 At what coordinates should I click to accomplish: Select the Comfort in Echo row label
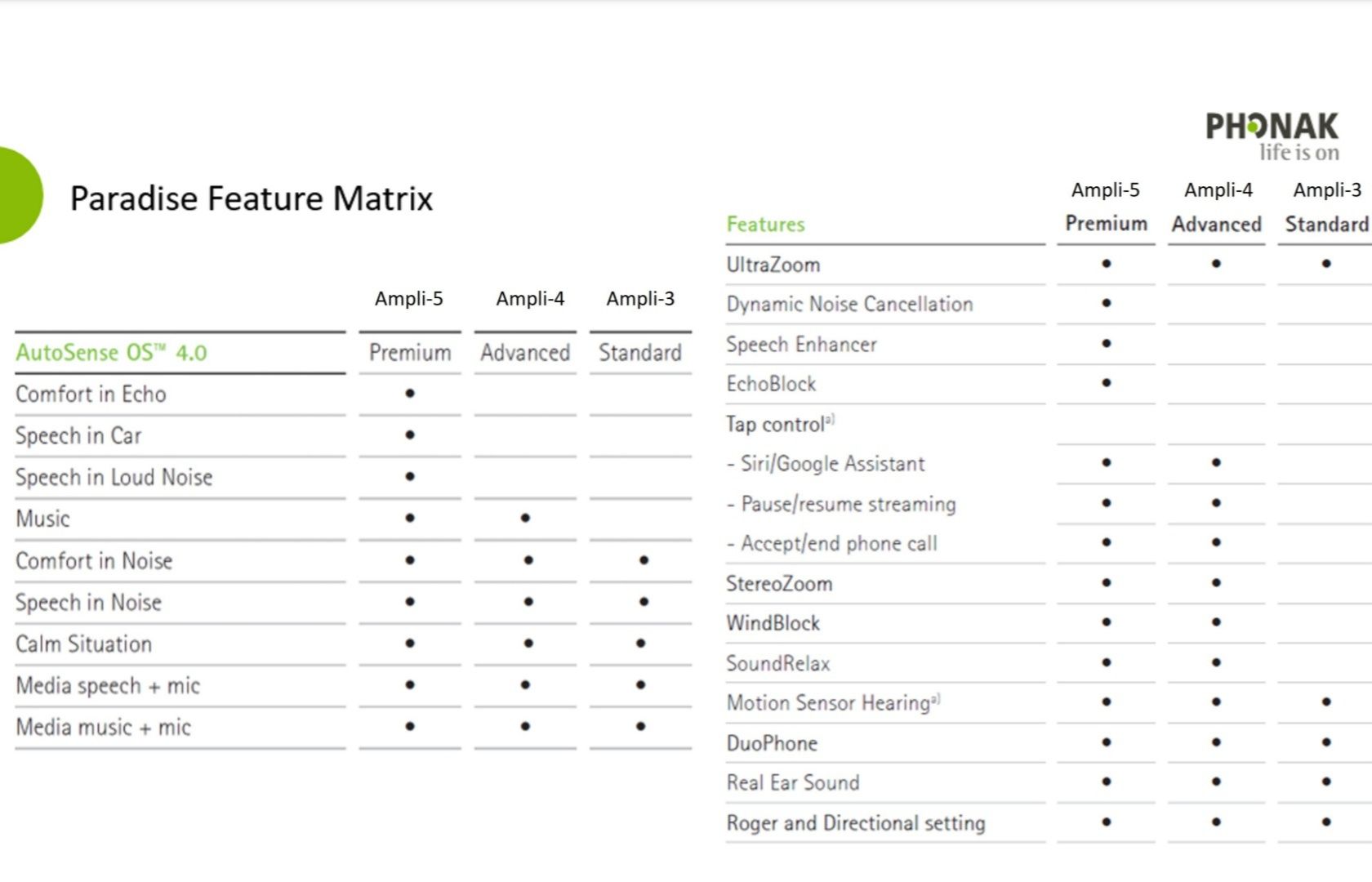pos(91,394)
